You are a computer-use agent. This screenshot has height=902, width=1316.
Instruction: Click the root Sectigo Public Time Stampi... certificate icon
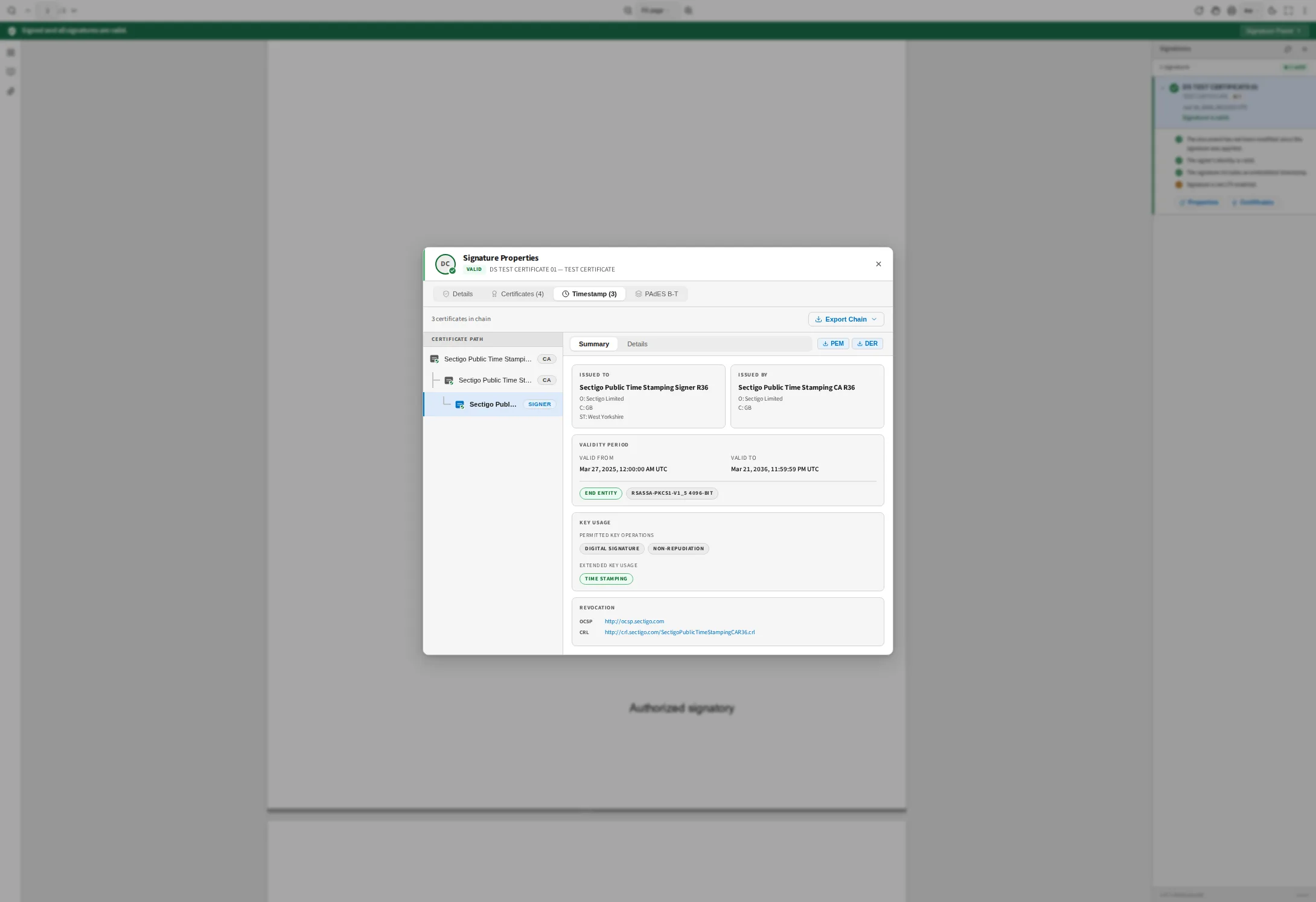click(434, 359)
